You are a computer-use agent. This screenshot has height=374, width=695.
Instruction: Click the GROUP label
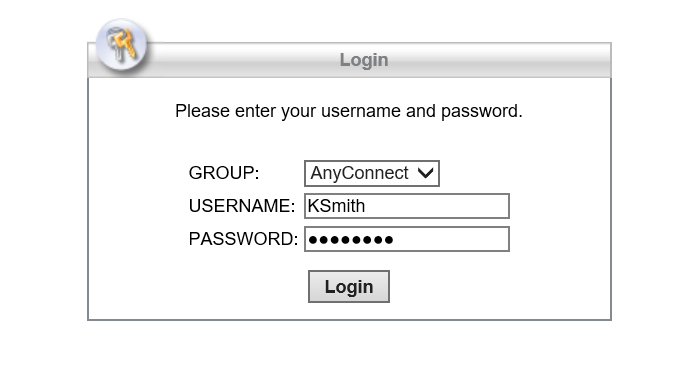(x=224, y=173)
